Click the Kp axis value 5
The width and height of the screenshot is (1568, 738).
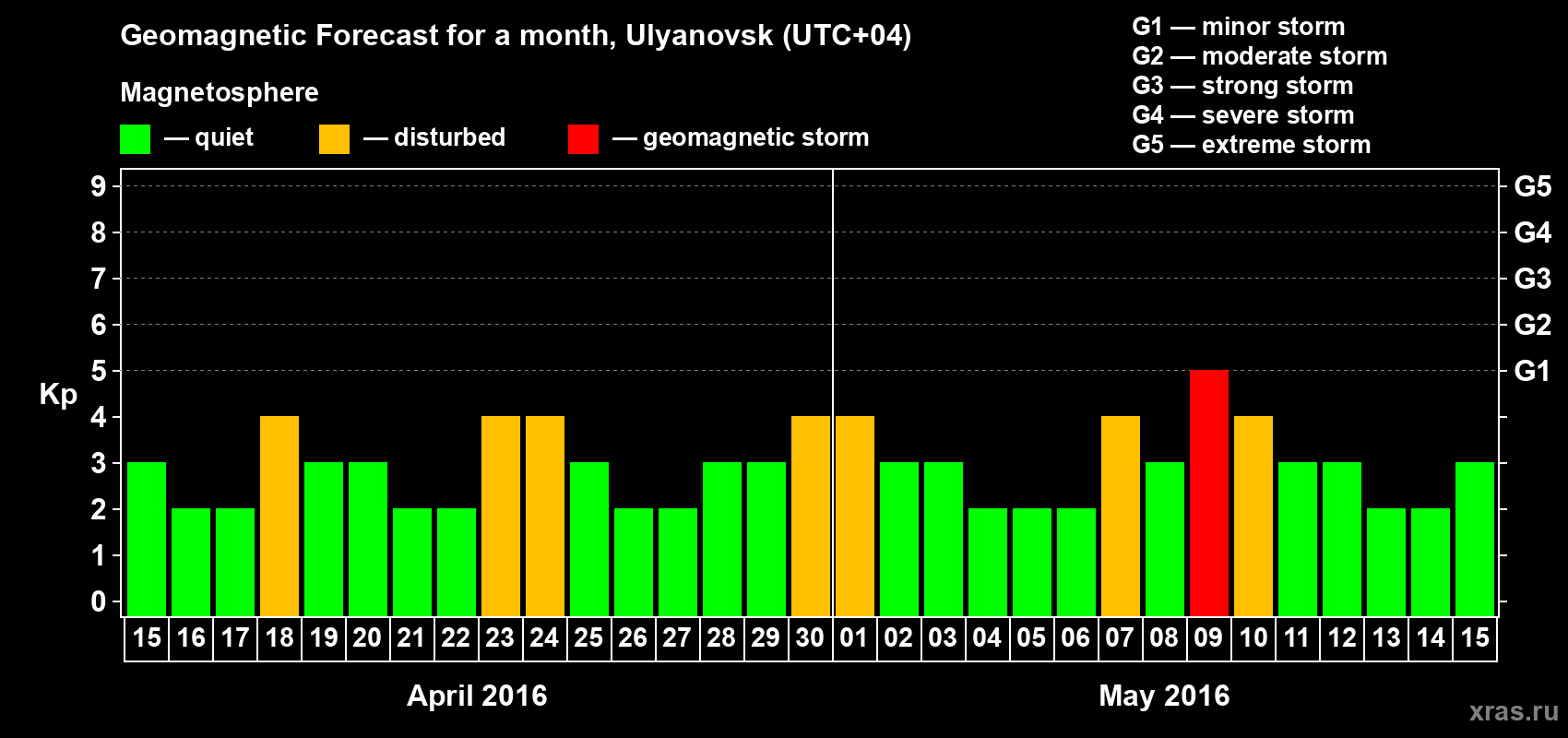[x=99, y=371]
